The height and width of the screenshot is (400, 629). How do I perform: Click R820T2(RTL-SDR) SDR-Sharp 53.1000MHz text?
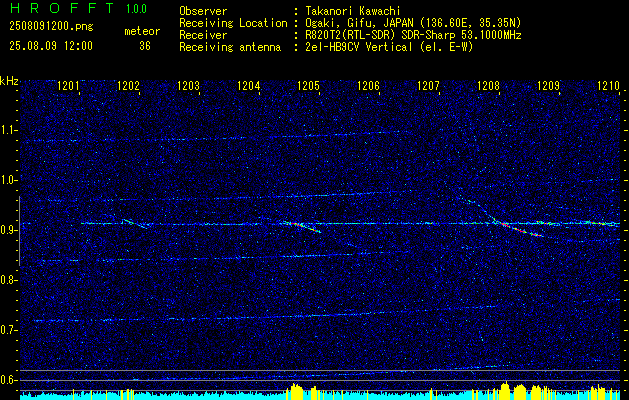pyautogui.click(x=412, y=35)
